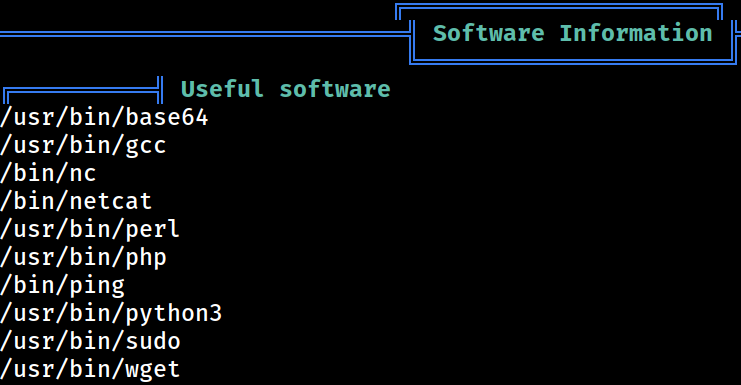Click the Useful software section title

285,89
